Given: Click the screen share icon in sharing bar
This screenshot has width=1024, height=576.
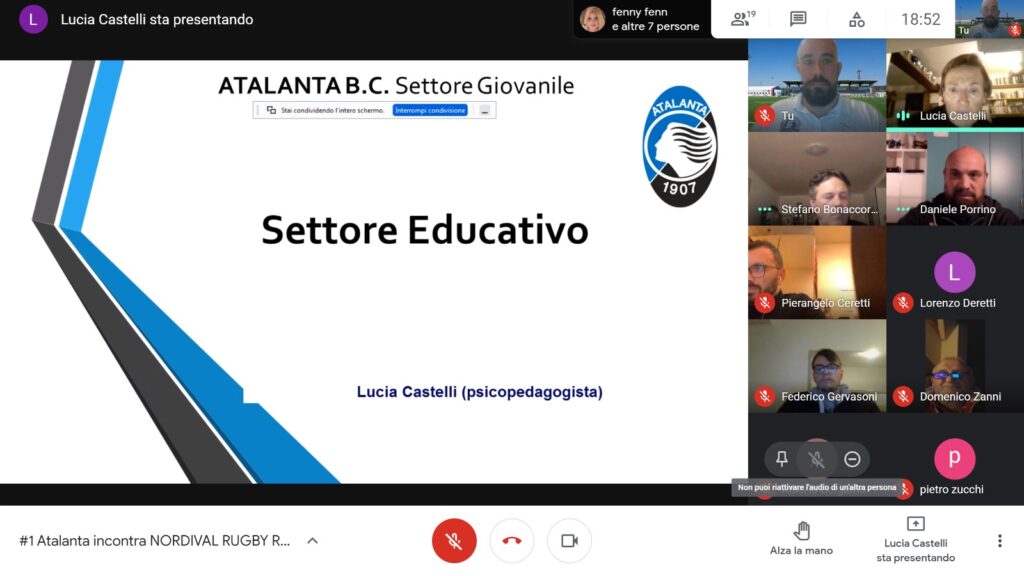Looking at the screenshot, I should tap(271, 110).
